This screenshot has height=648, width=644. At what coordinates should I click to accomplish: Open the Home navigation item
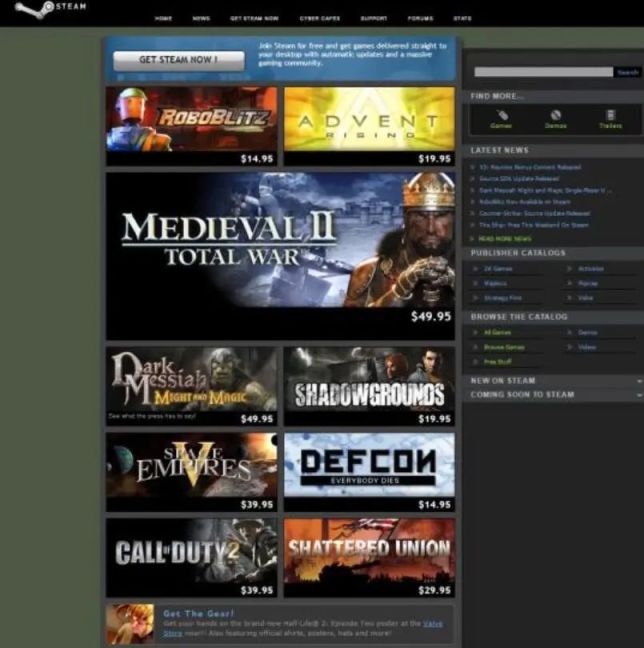[163, 19]
